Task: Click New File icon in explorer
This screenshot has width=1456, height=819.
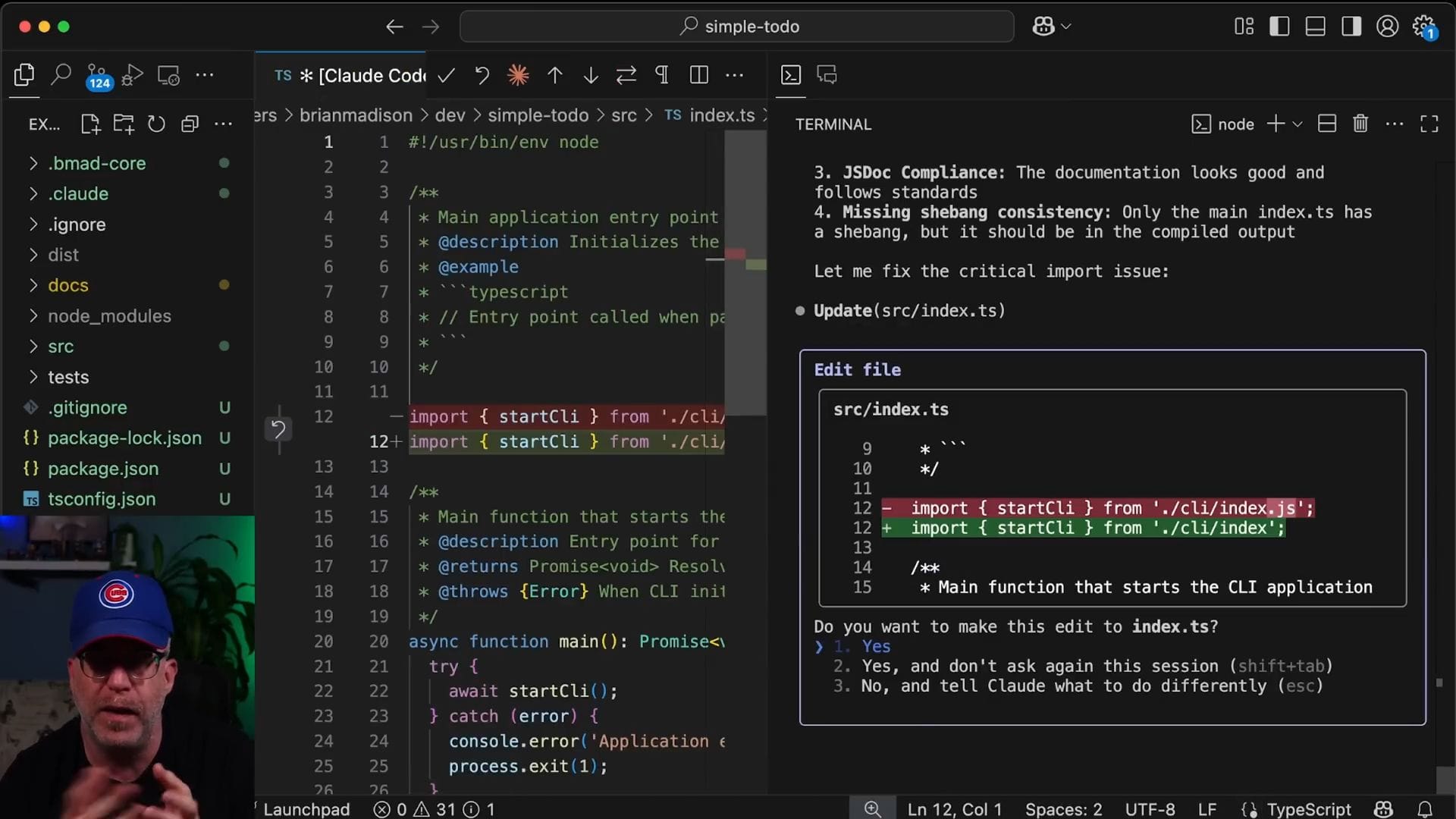Action: click(x=90, y=124)
